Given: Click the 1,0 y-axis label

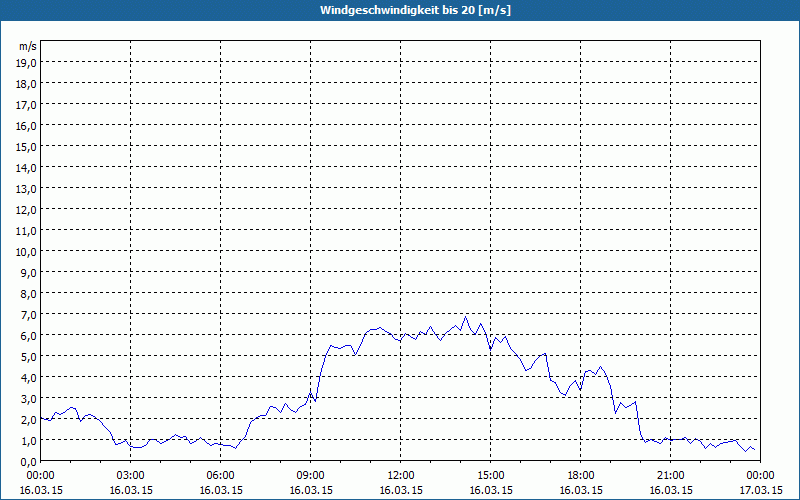Looking at the screenshot, I should coord(28,441).
